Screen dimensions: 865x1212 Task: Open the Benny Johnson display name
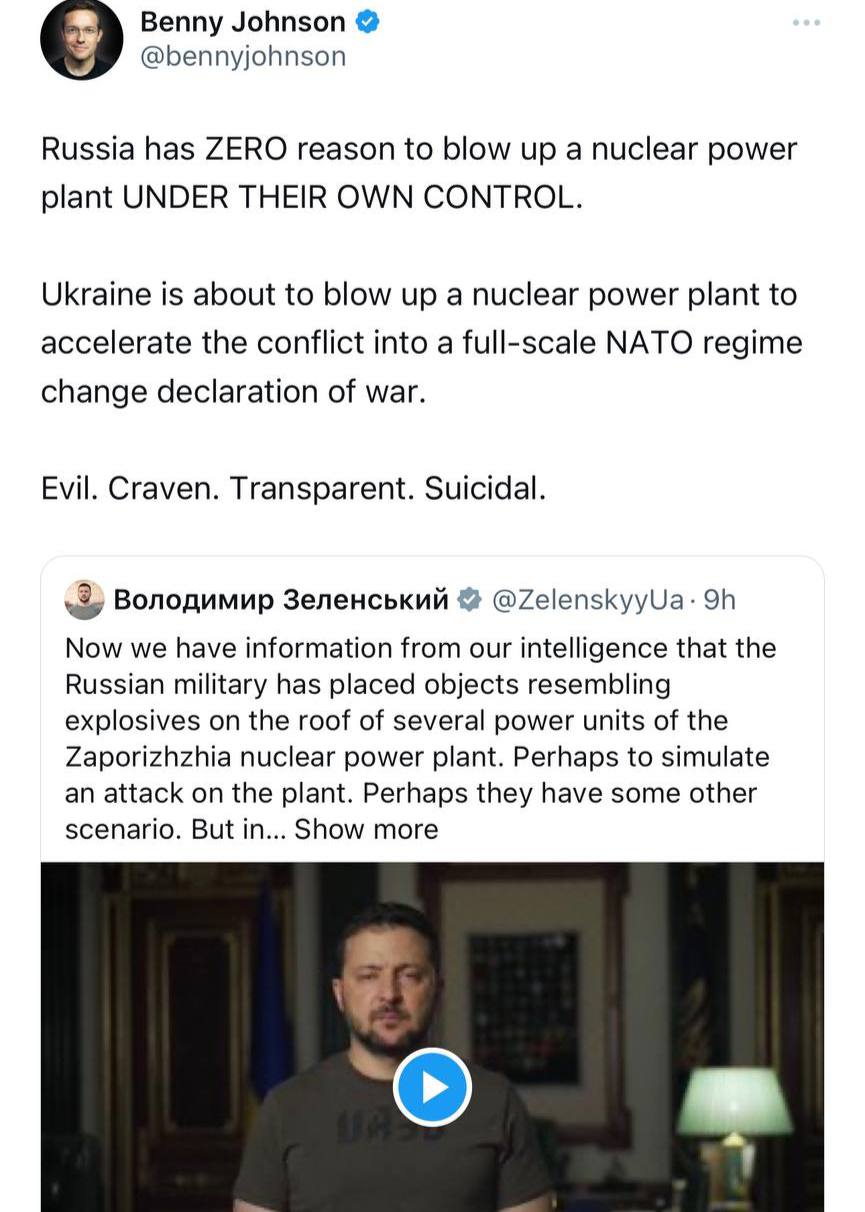coord(242,21)
